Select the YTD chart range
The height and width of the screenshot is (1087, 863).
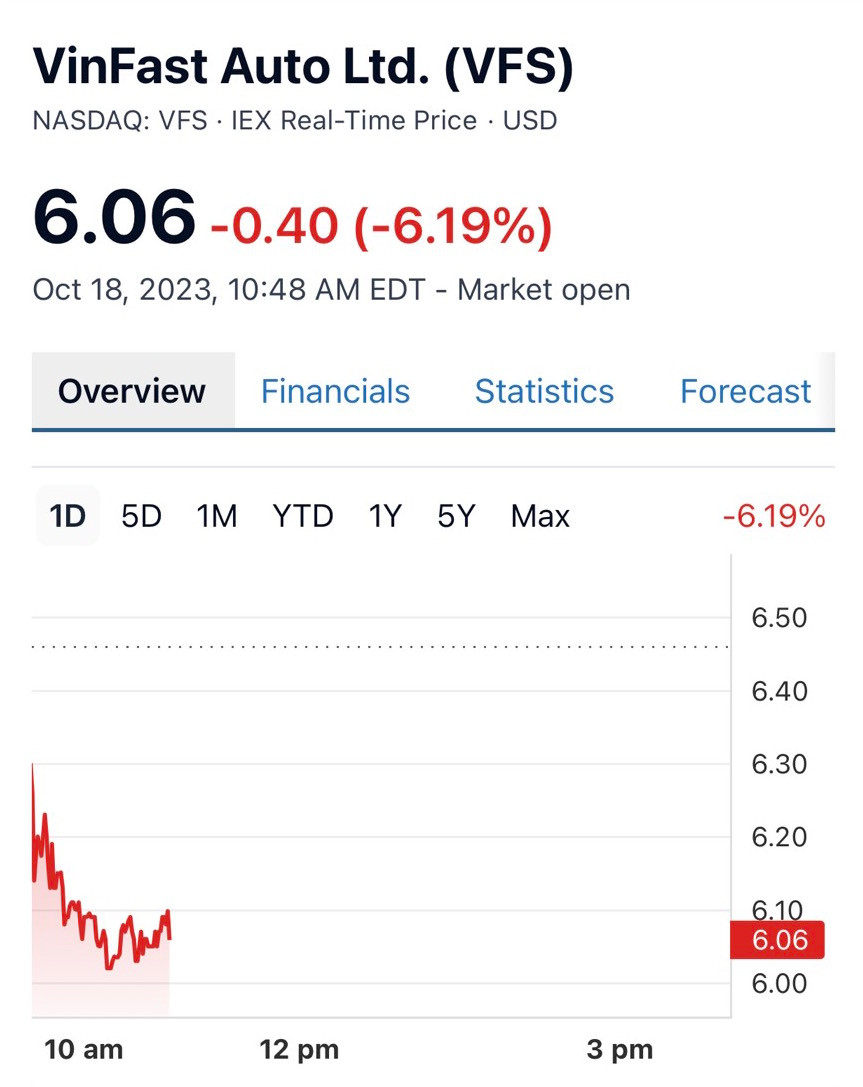point(302,516)
